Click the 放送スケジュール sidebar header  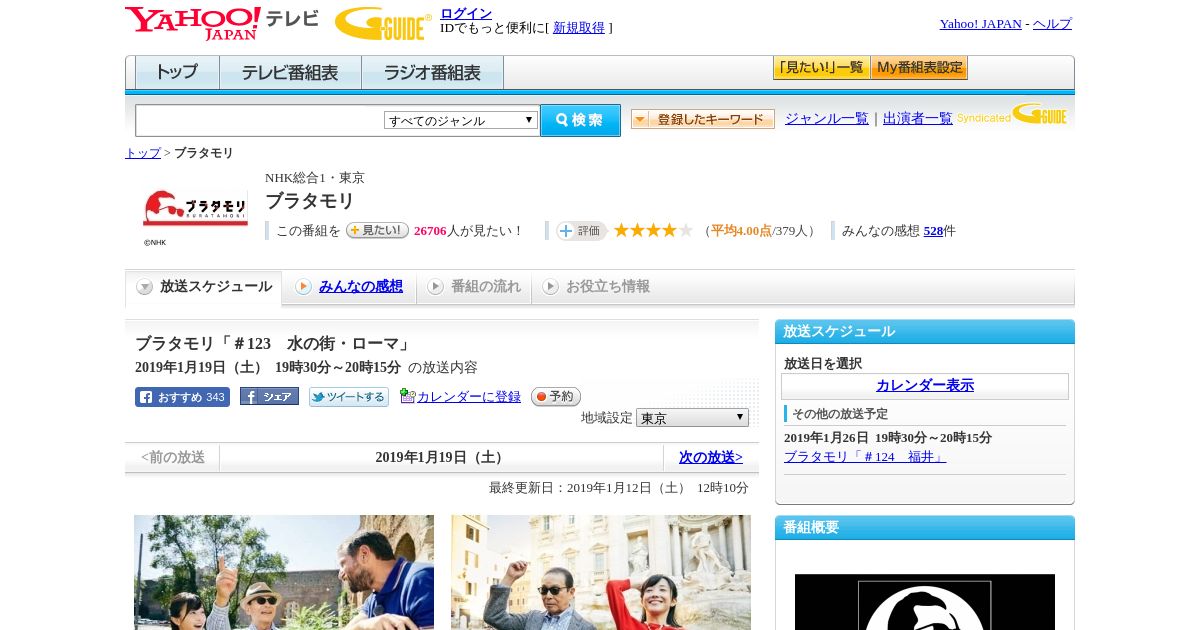point(925,332)
